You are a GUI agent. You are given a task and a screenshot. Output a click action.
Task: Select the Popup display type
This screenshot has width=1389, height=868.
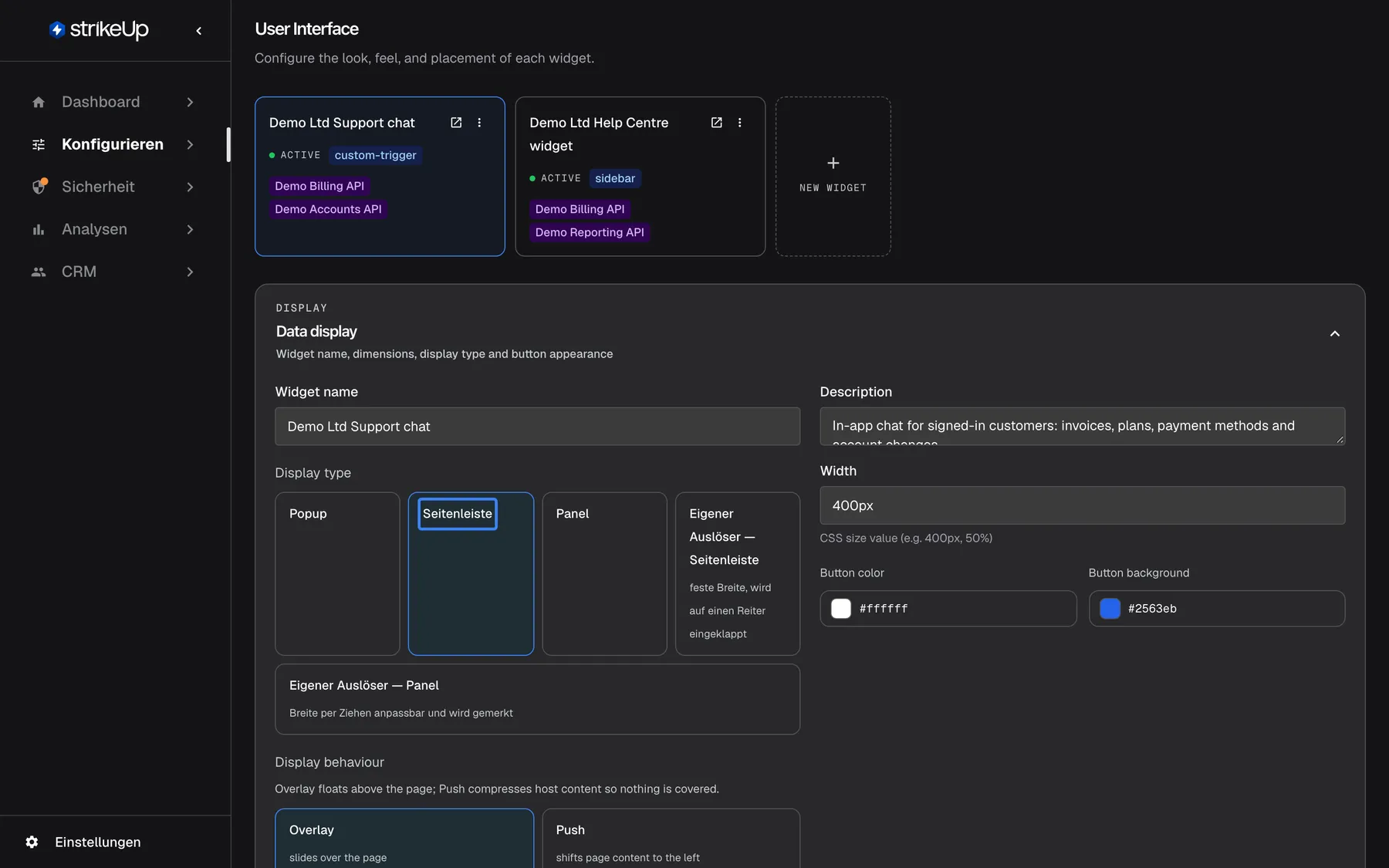tap(337, 574)
